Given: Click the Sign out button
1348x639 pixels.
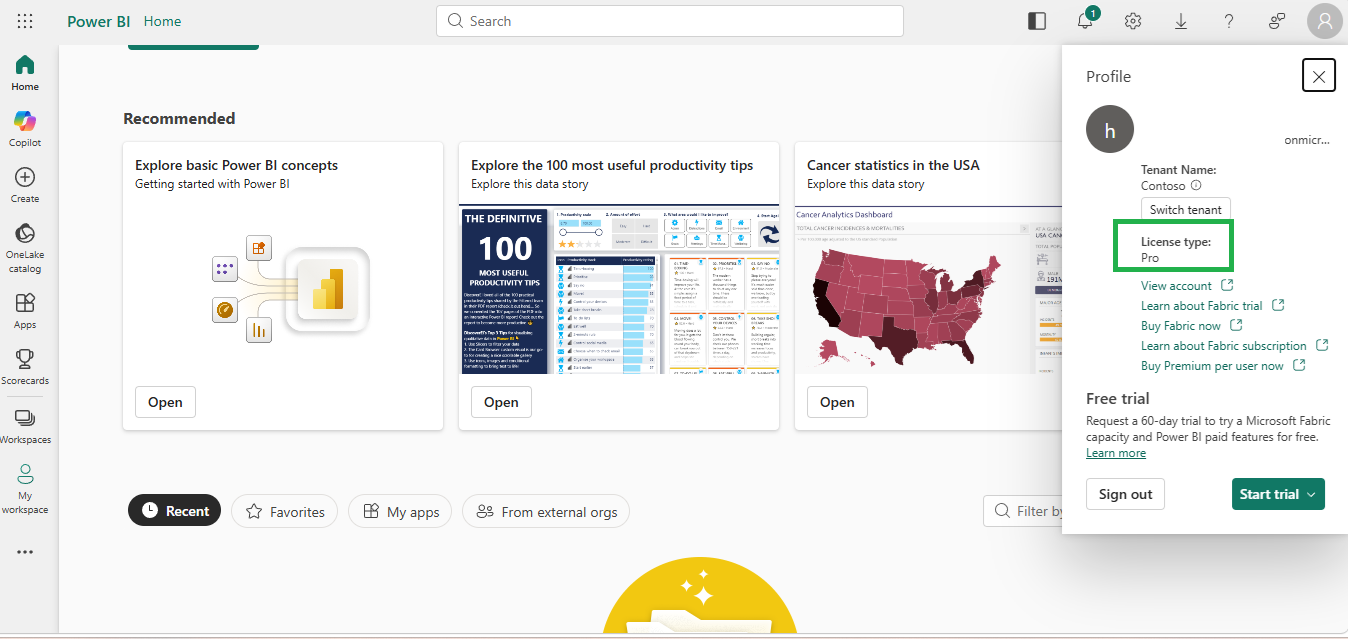Looking at the screenshot, I should tap(1125, 494).
